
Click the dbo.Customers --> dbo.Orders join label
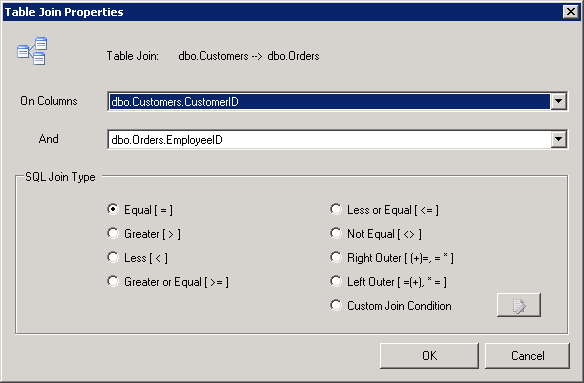pos(249,56)
